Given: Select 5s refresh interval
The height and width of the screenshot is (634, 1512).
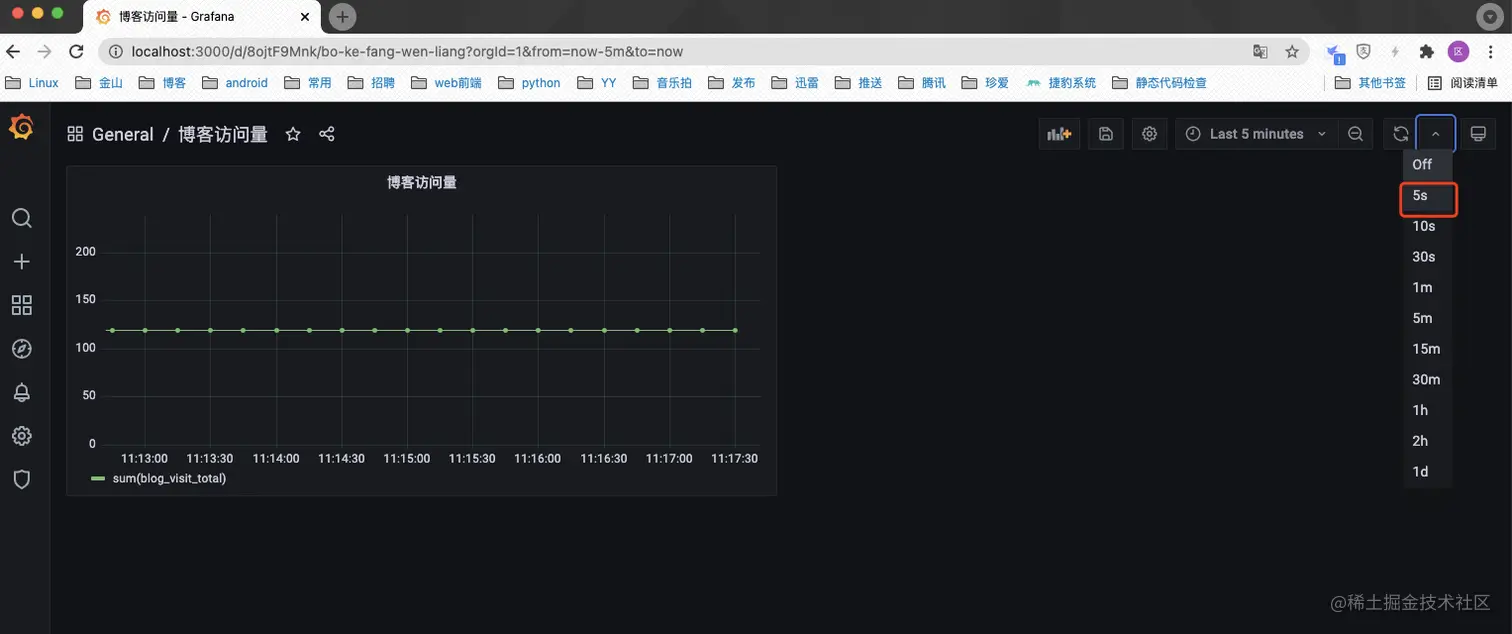Looking at the screenshot, I should tap(1428, 196).
